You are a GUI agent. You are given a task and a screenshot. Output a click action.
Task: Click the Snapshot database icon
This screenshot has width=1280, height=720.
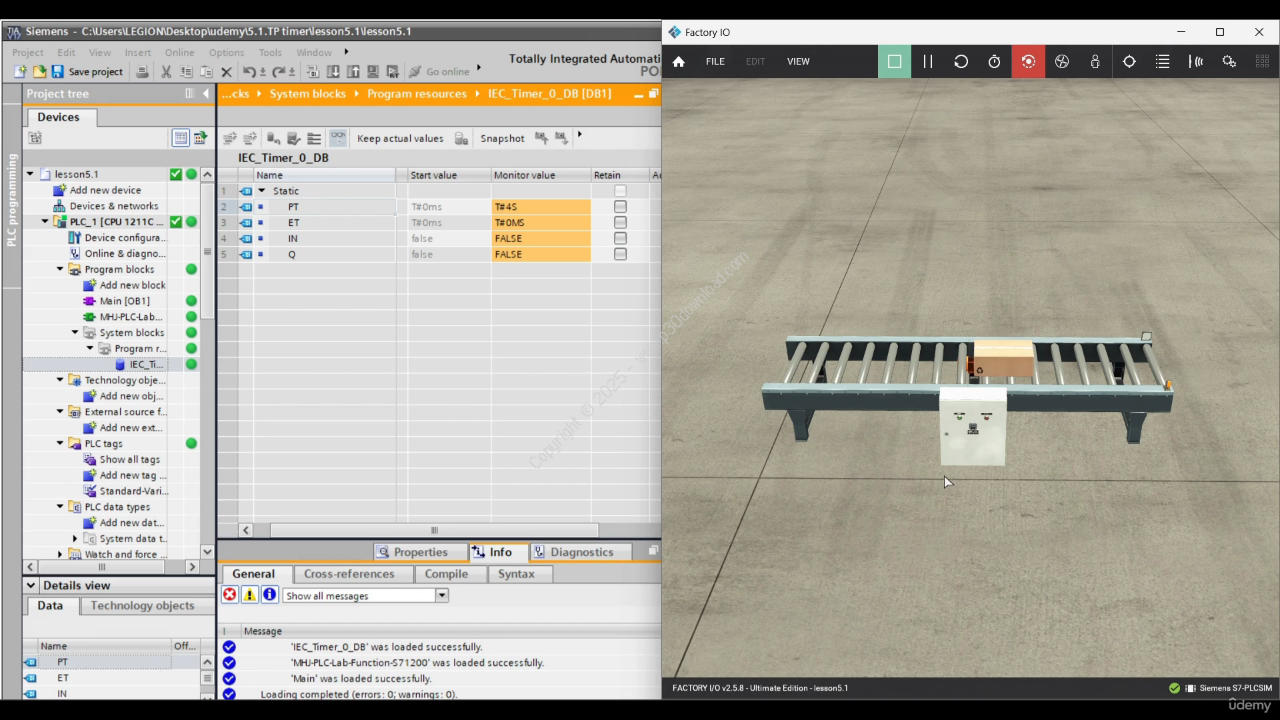tap(461, 138)
